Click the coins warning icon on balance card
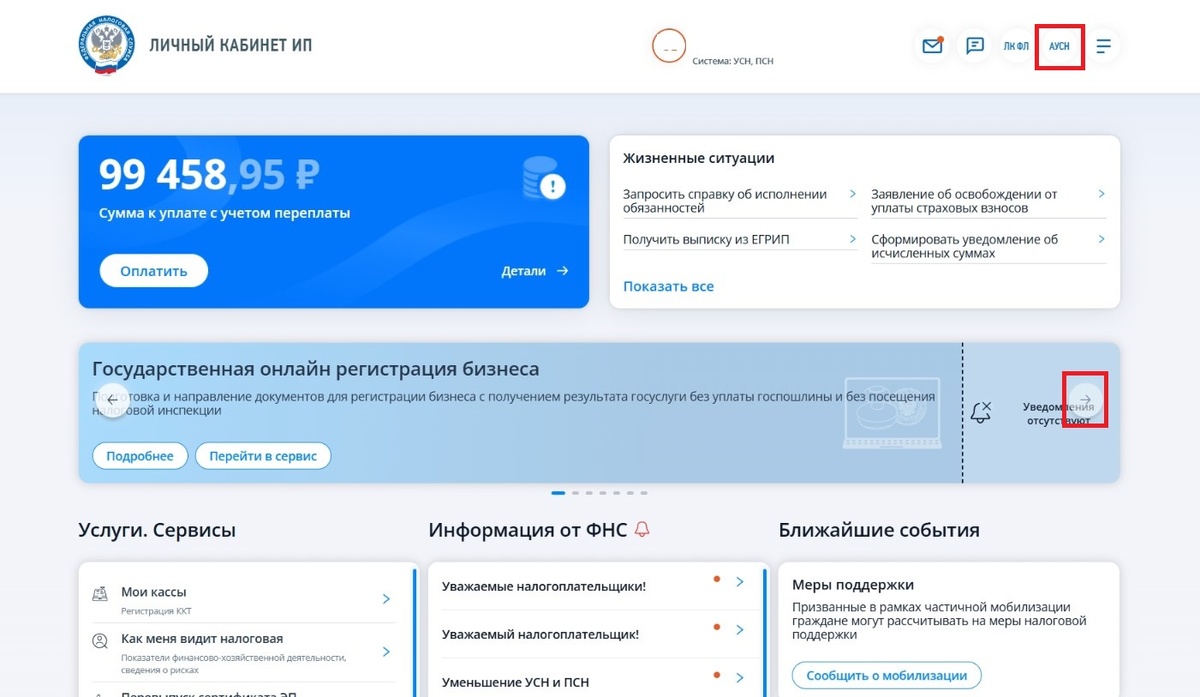The image size is (1200, 697). pos(544,180)
